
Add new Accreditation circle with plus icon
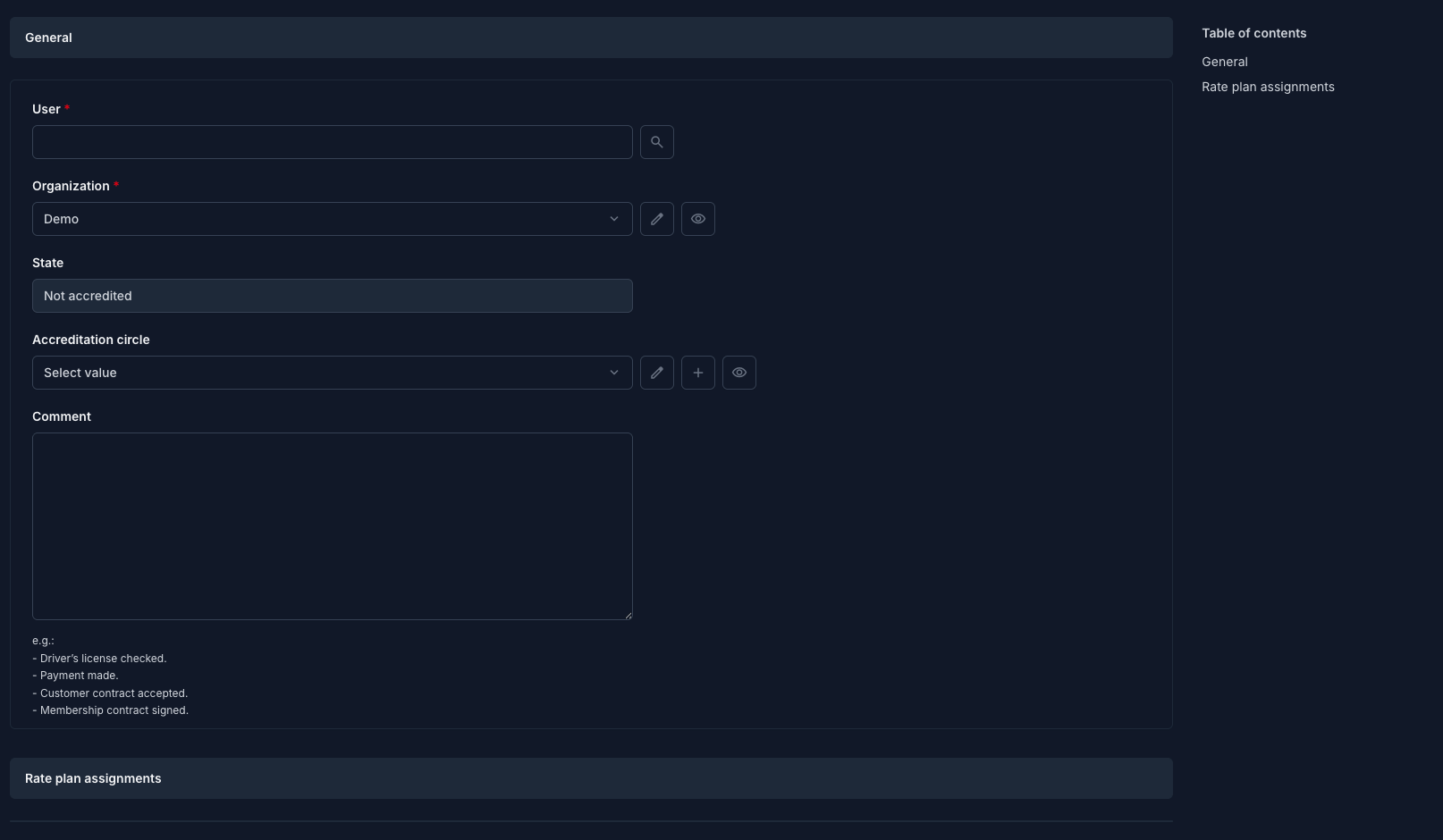pos(697,373)
